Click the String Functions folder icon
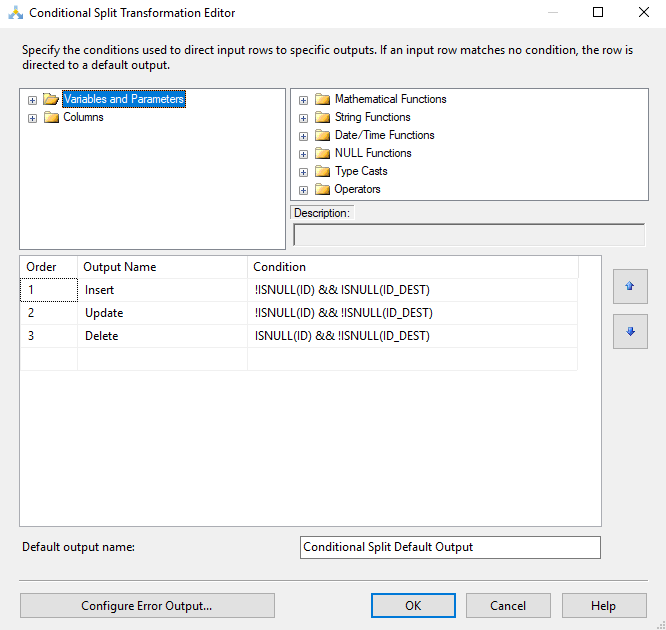The width and height of the screenshot is (666, 630). (322, 118)
